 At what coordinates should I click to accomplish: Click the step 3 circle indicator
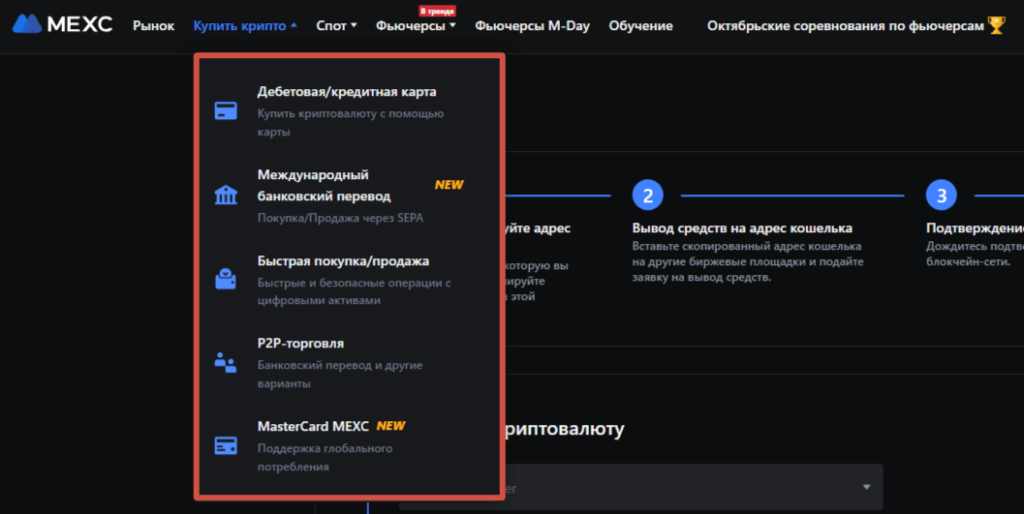pyautogui.click(x=941, y=195)
